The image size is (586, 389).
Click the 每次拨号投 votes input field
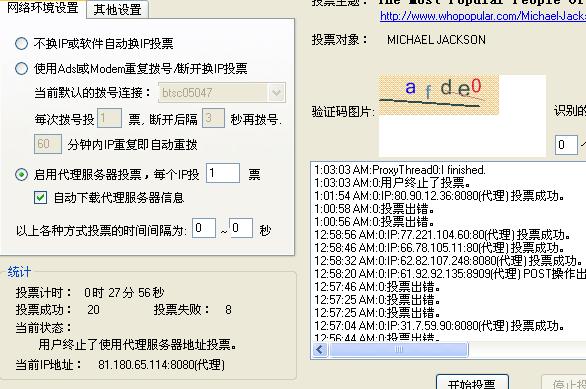click(x=109, y=118)
